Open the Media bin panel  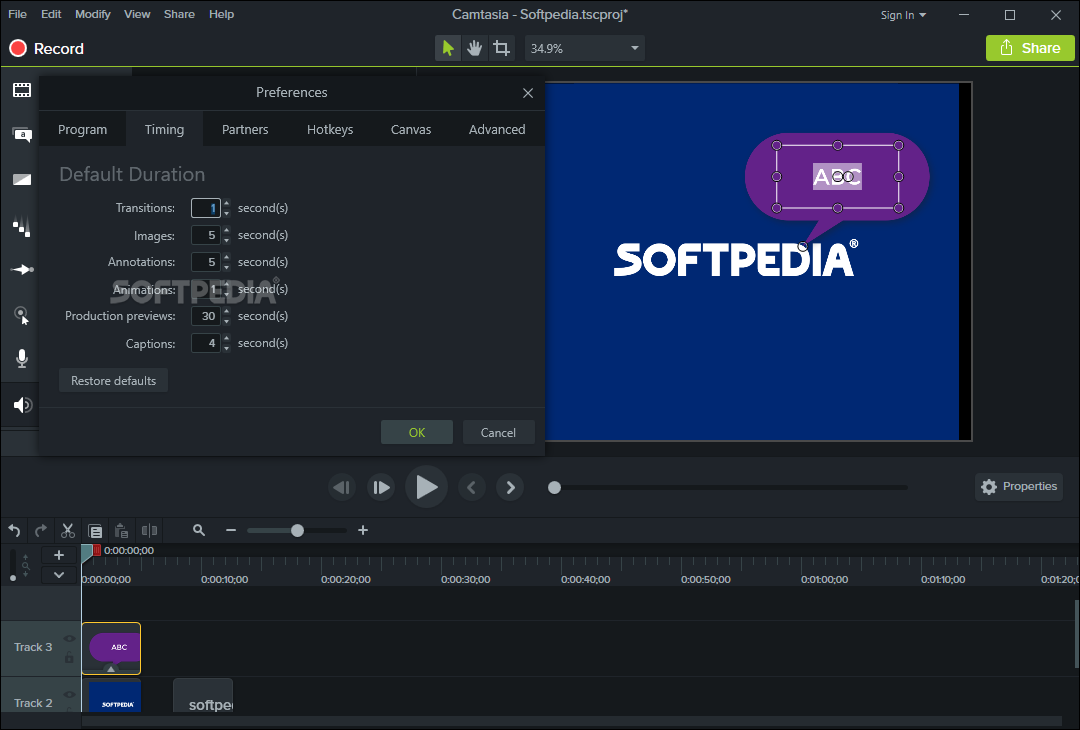[22, 90]
